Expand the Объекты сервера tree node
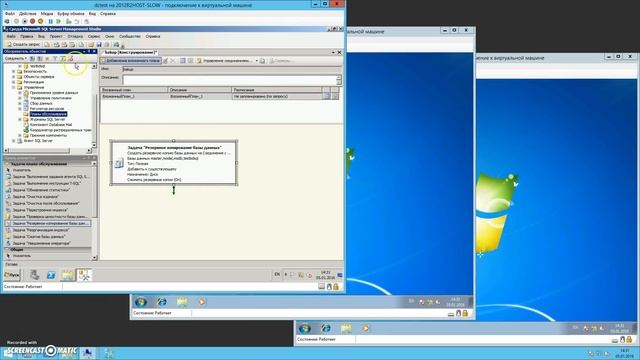The image size is (640, 360). click(13, 76)
